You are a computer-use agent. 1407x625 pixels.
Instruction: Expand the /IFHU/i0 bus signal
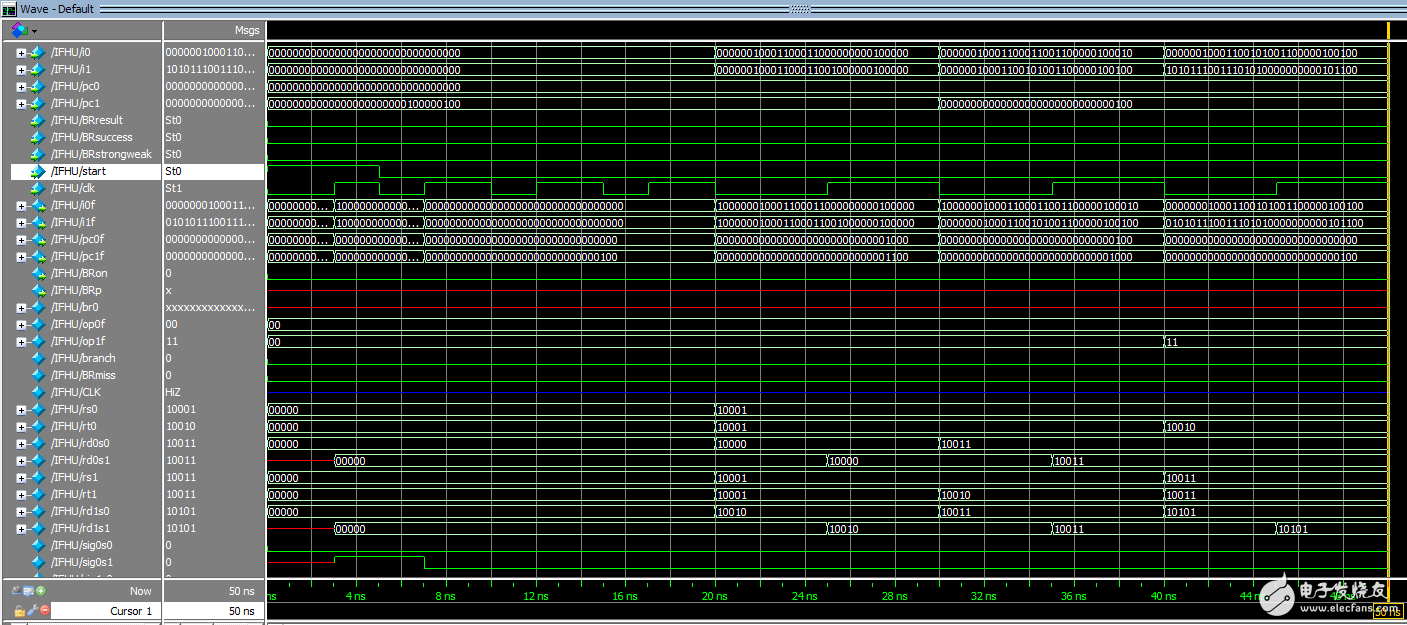tap(21, 52)
